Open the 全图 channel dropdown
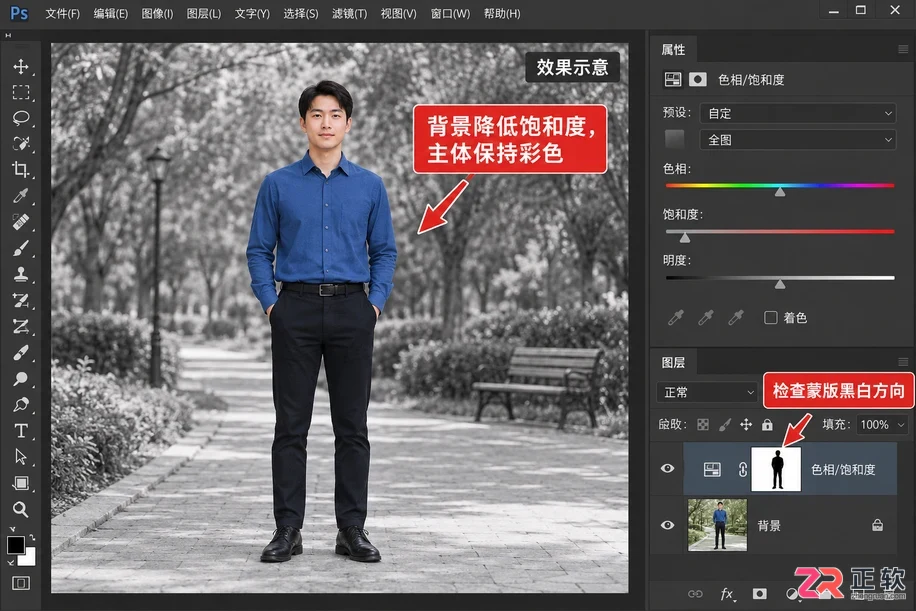This screenshot has height=611, width=916. coord(797,140)
